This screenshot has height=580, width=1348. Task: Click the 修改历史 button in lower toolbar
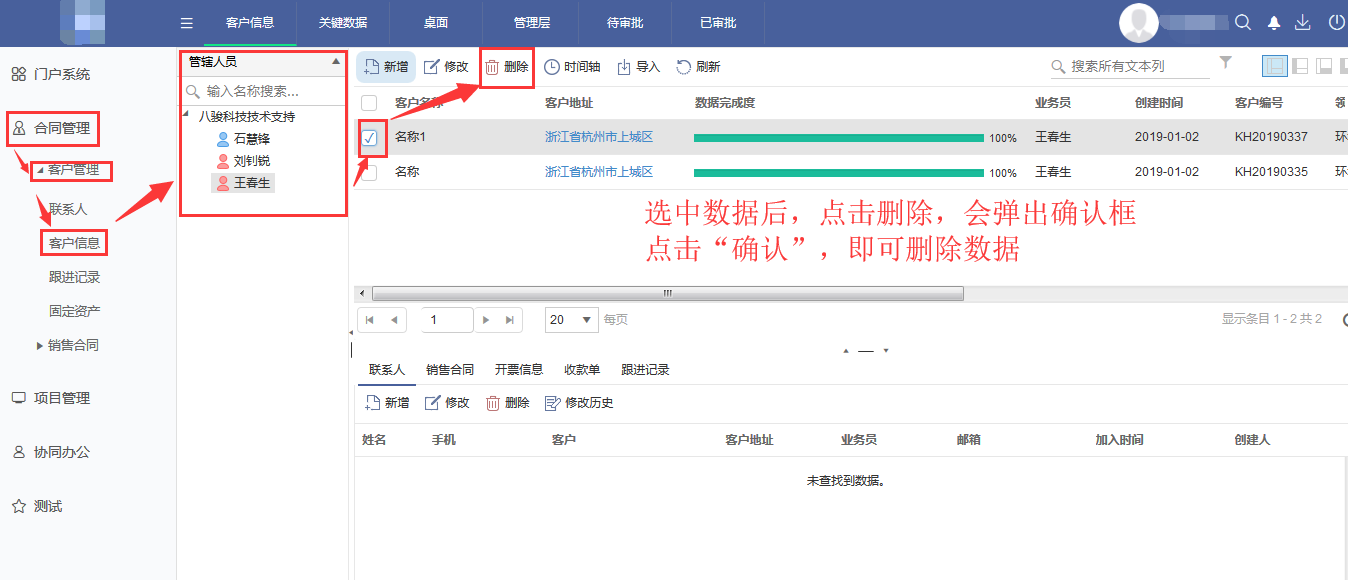point(579,403)
